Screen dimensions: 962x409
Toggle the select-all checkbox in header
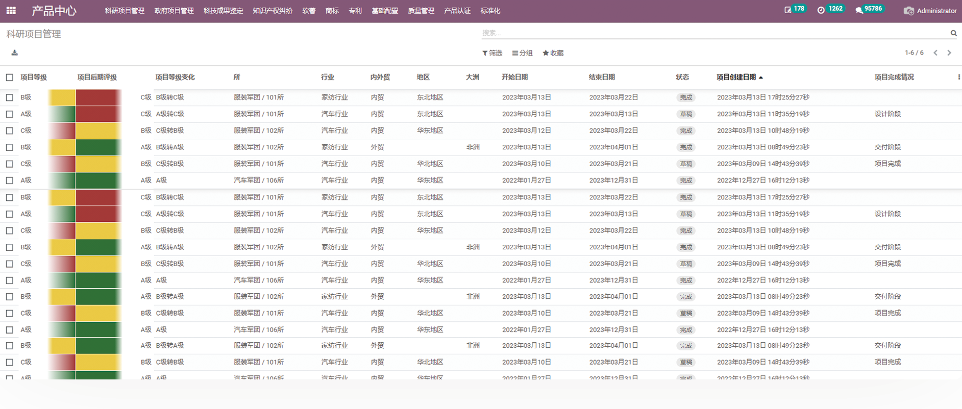(x=9, y=77)
